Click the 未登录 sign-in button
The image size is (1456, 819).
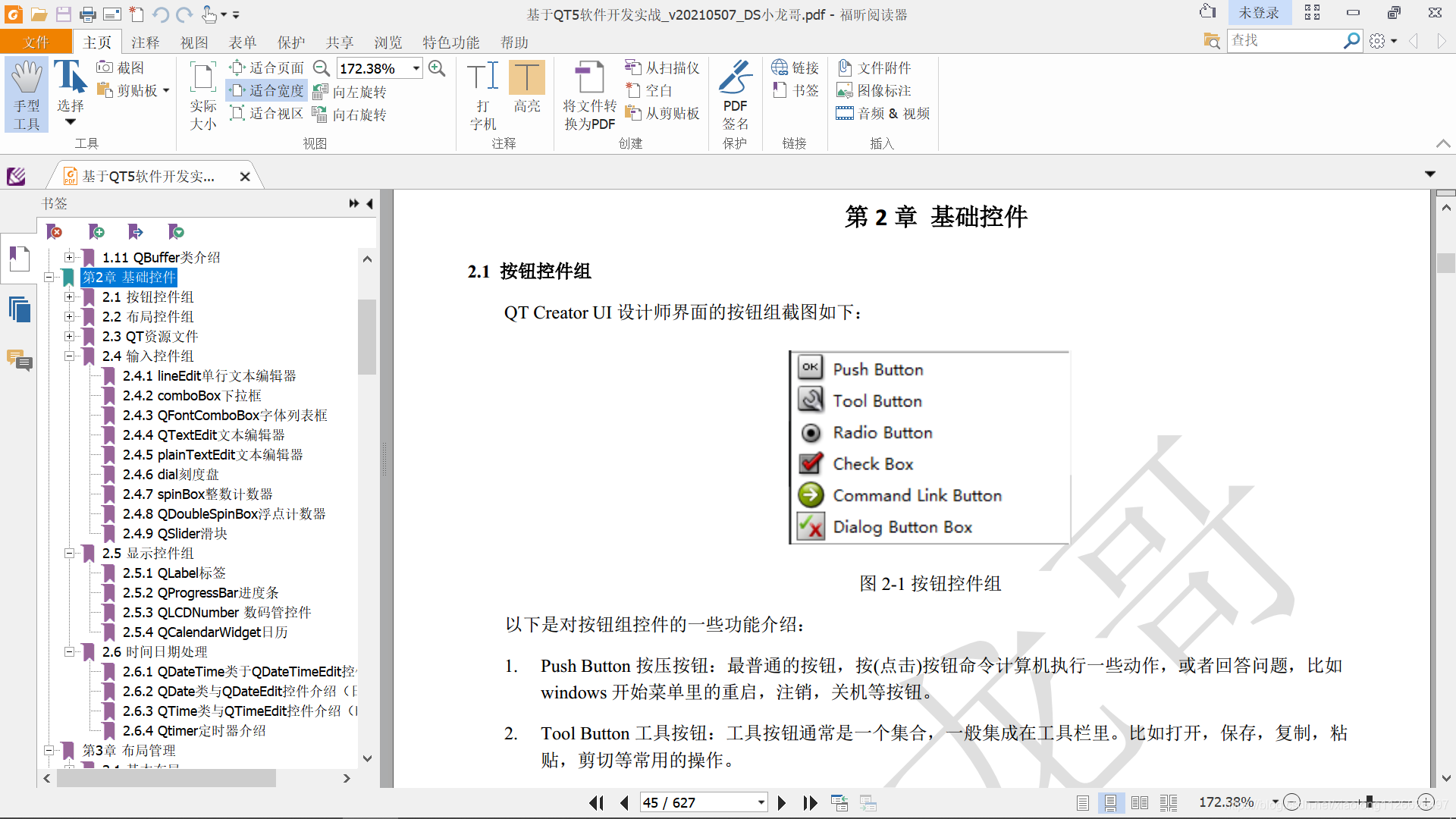click(1258, 13)
